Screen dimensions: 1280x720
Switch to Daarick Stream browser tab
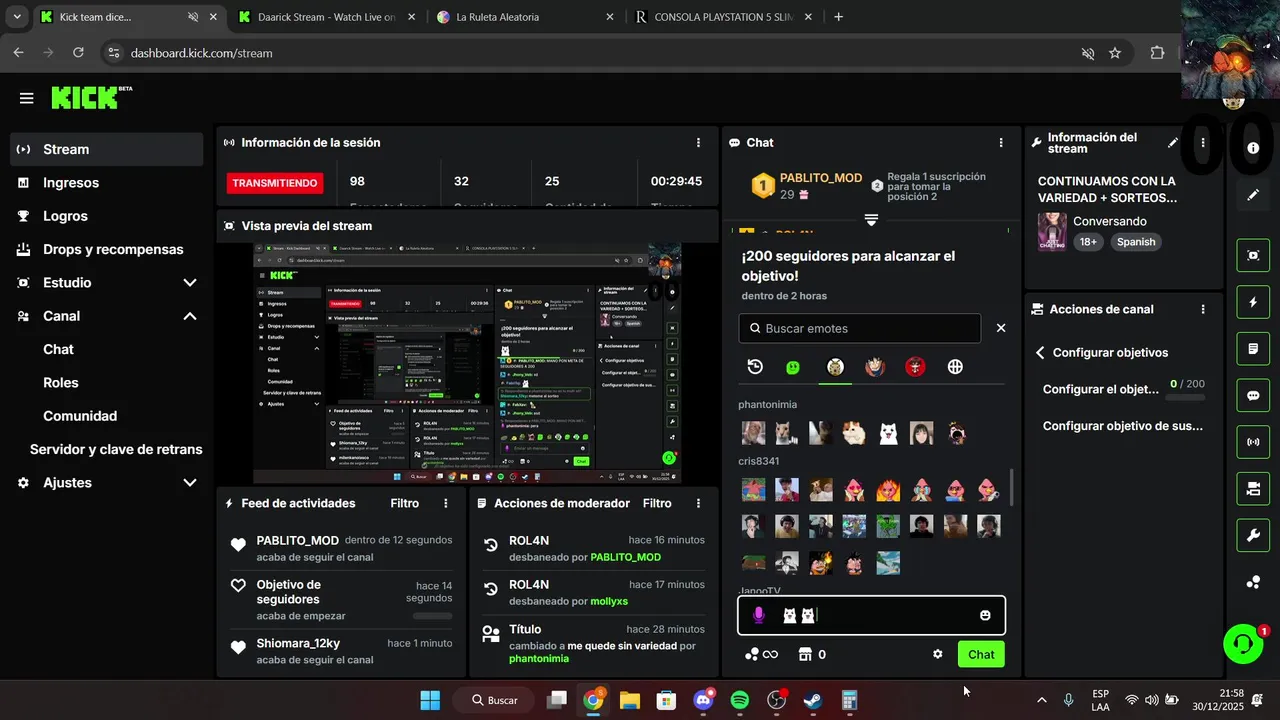click(326, 17)
